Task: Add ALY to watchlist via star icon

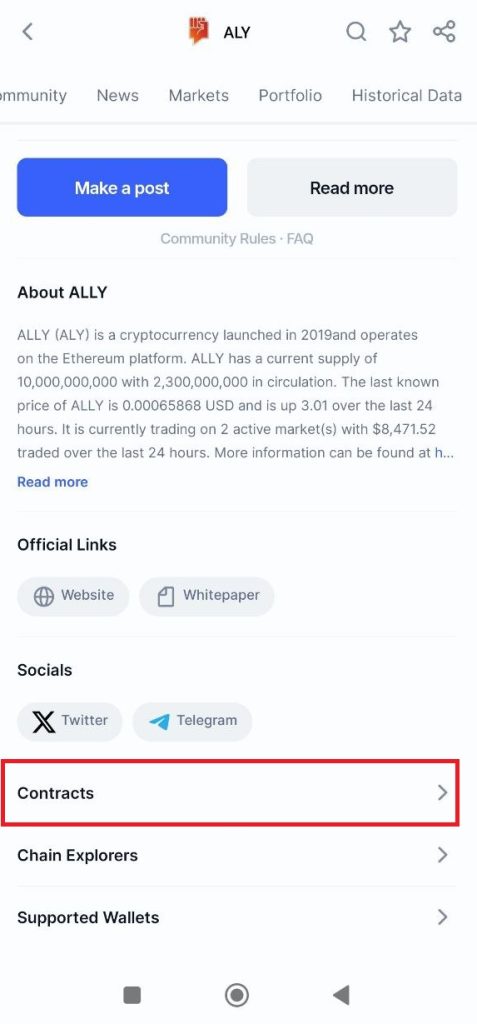Action: [400, 31]
